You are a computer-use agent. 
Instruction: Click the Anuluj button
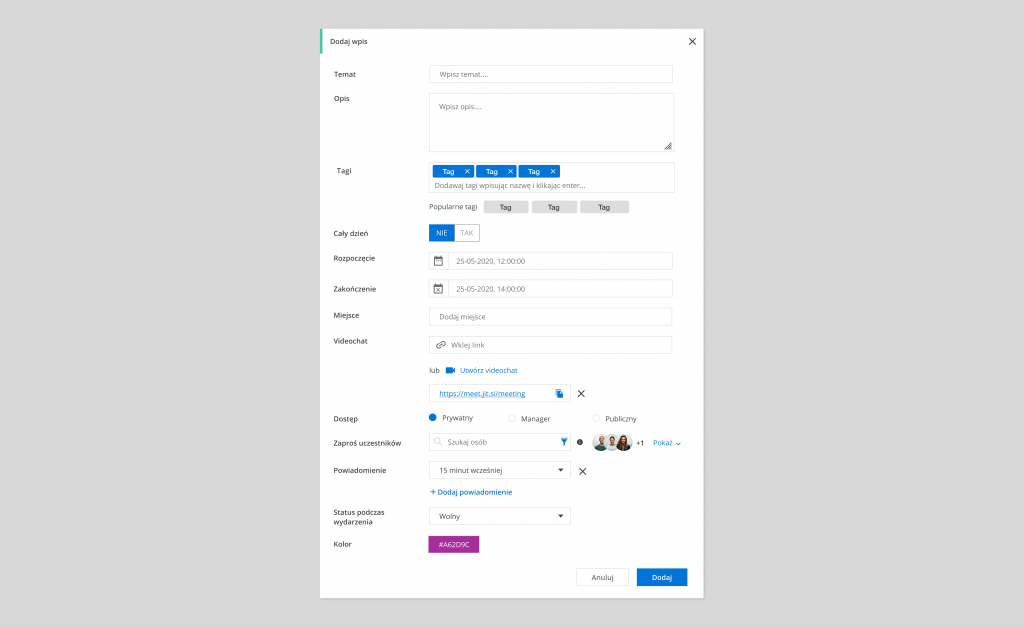click(x=602, y=577)
